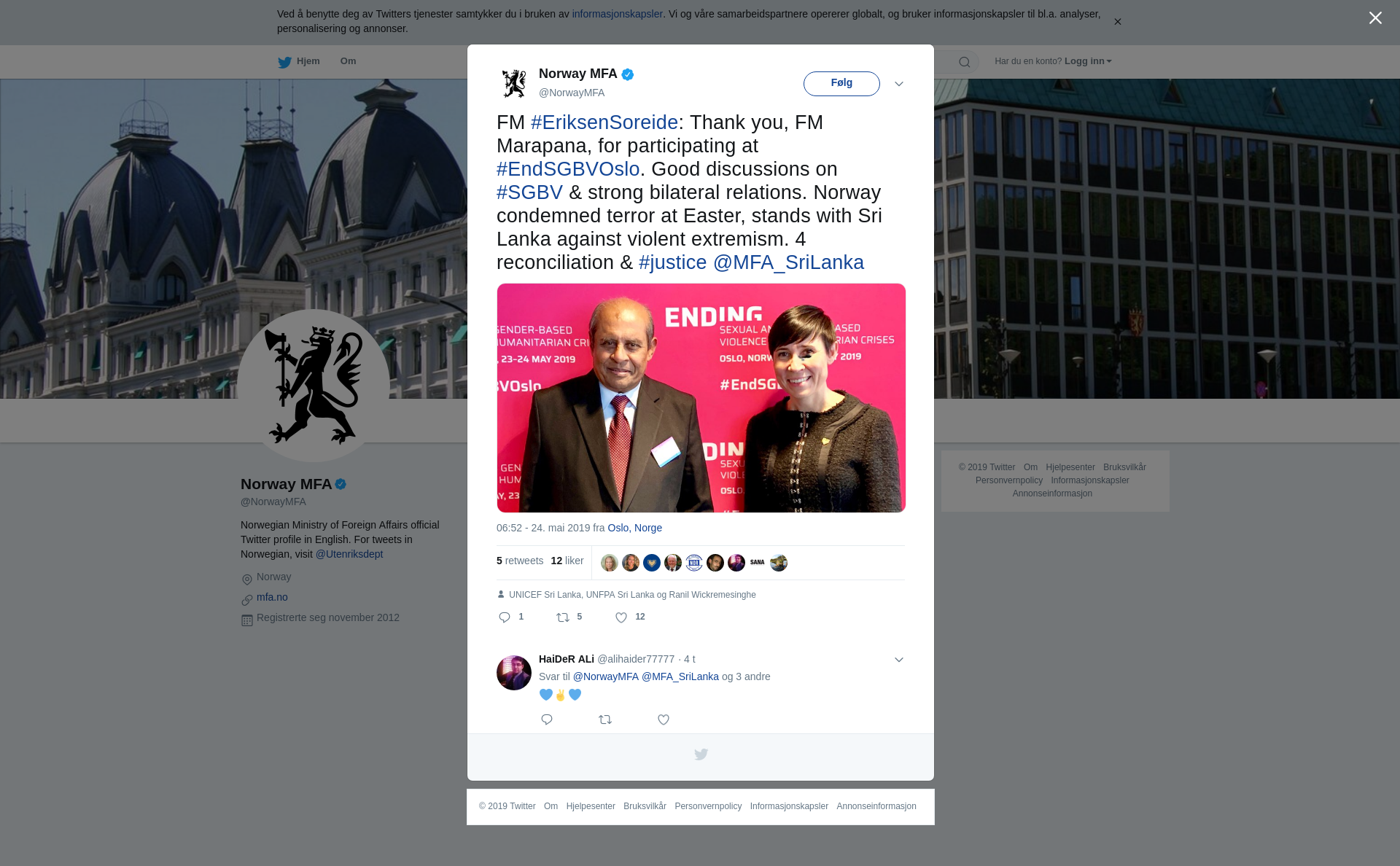Like the Norway MFA tweet via the heart icon
This screenshot has width=1400, height=866.
(x=621, y=617)
